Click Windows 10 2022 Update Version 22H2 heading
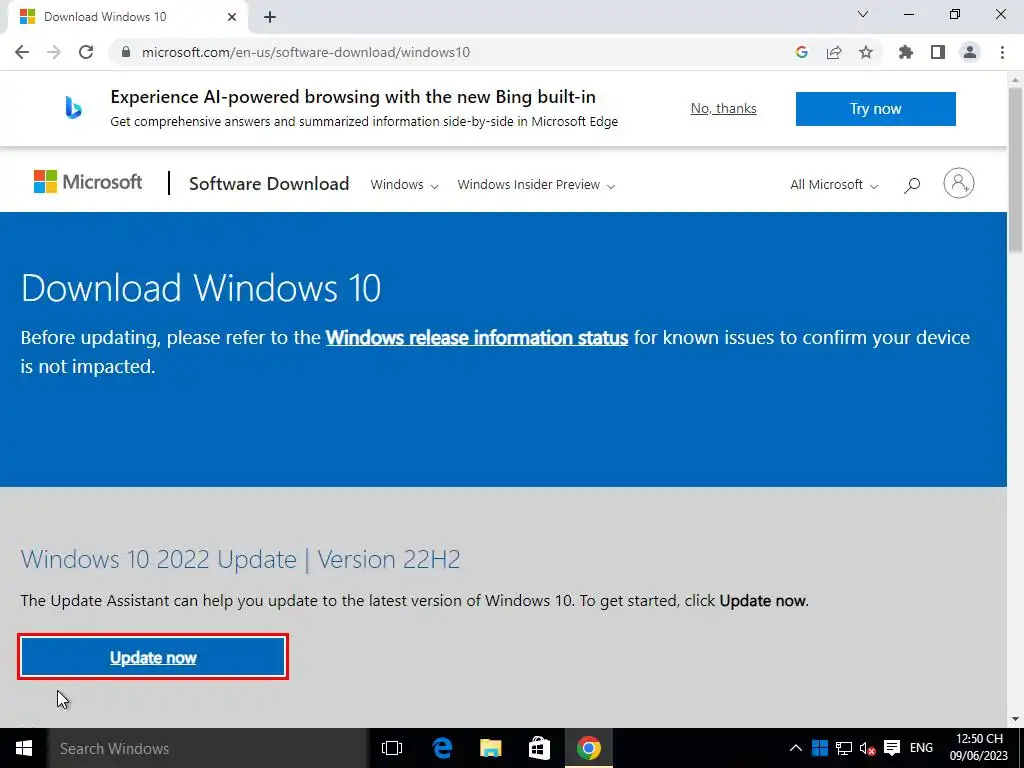 tap(240, 560)
